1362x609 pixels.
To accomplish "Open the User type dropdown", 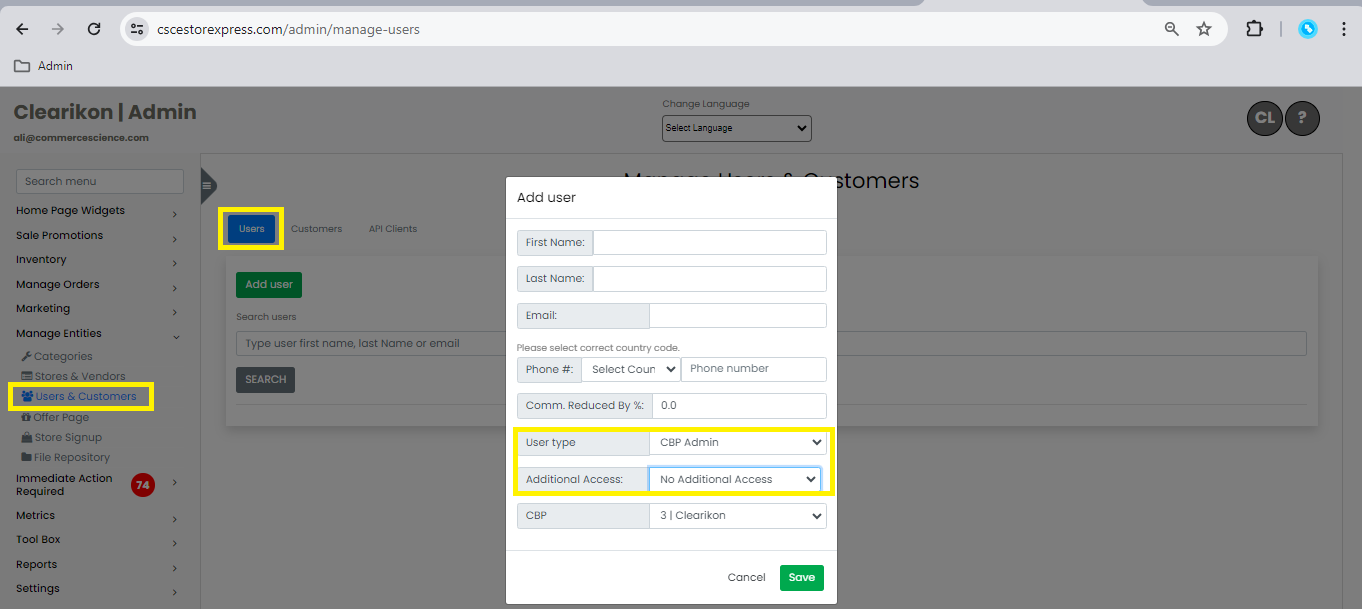I will 737,443.
